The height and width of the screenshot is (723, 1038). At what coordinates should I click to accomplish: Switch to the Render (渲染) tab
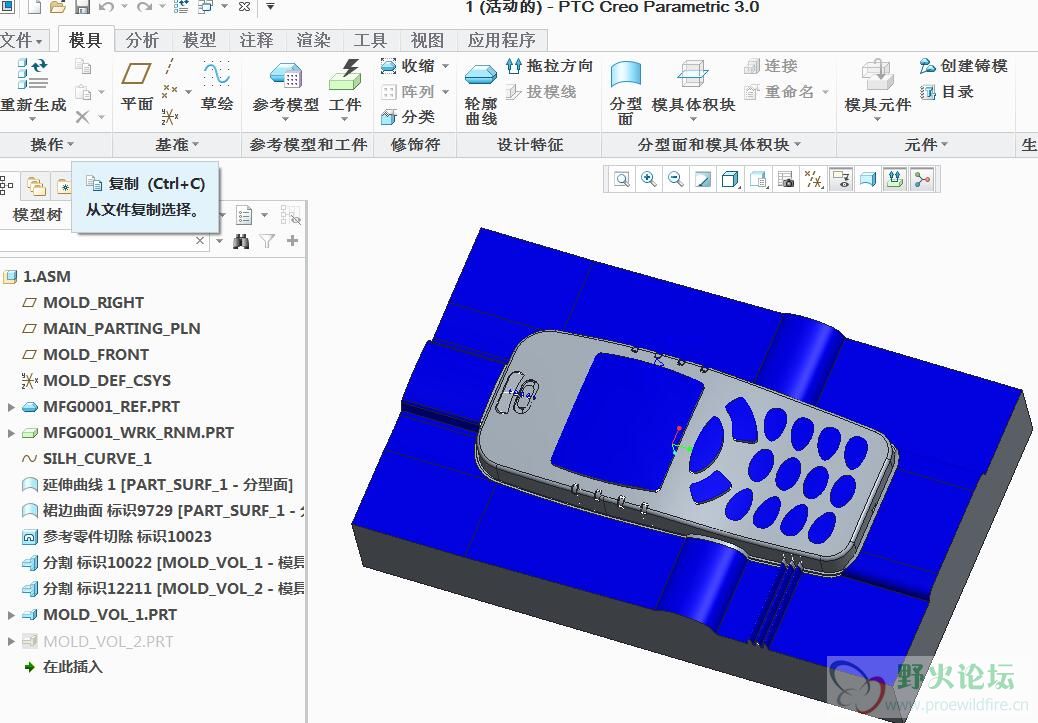click(x=312, y=40)
